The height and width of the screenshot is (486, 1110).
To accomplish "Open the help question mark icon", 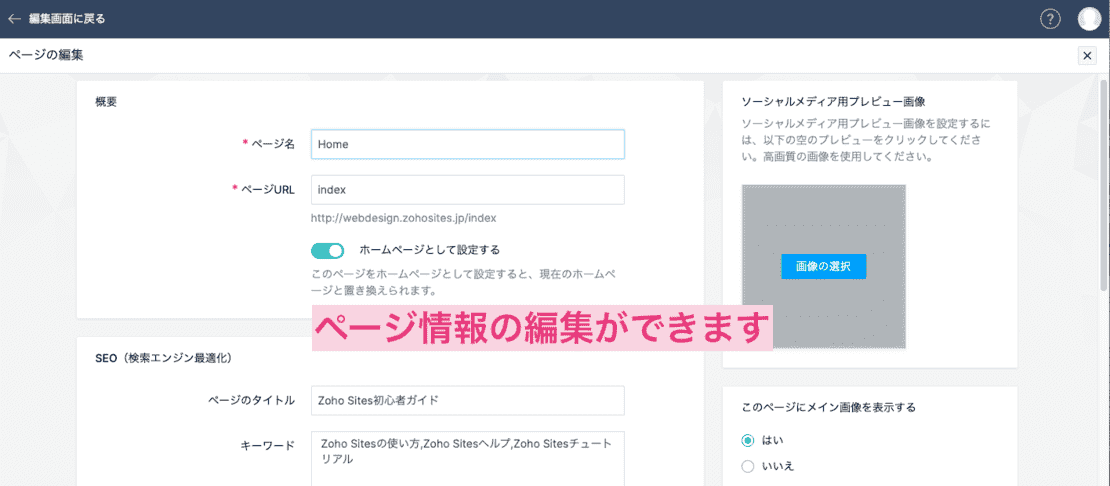I will pos(1050,19).
